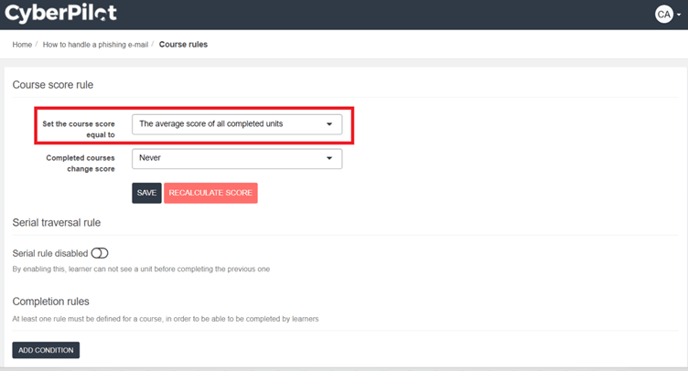This screenshot has width=688, height=371.
Task: Select the Course rules breadcrumb
Action: (x=183, y=44)
